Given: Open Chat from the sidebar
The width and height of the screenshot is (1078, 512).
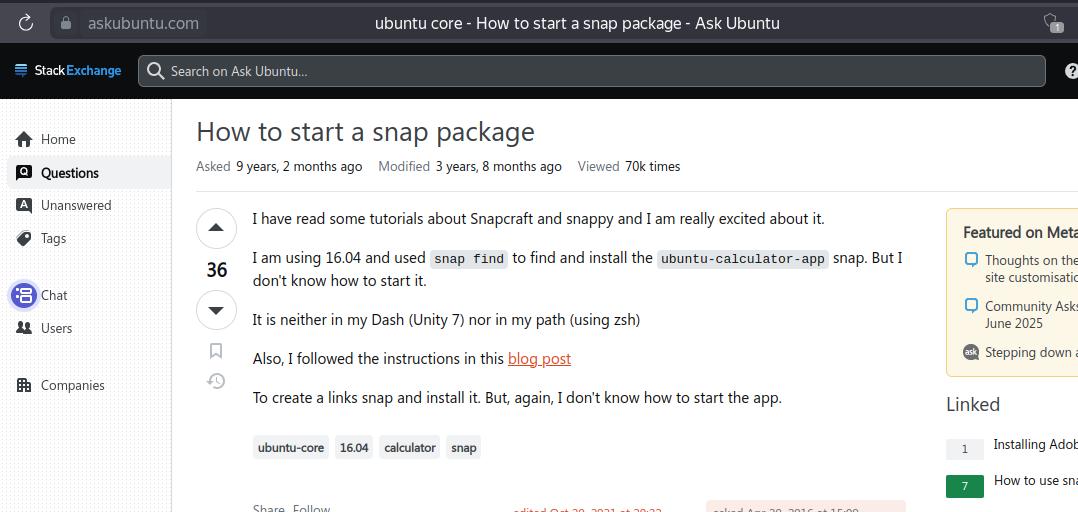Looking at the screenshot, I should click(54, 295).
